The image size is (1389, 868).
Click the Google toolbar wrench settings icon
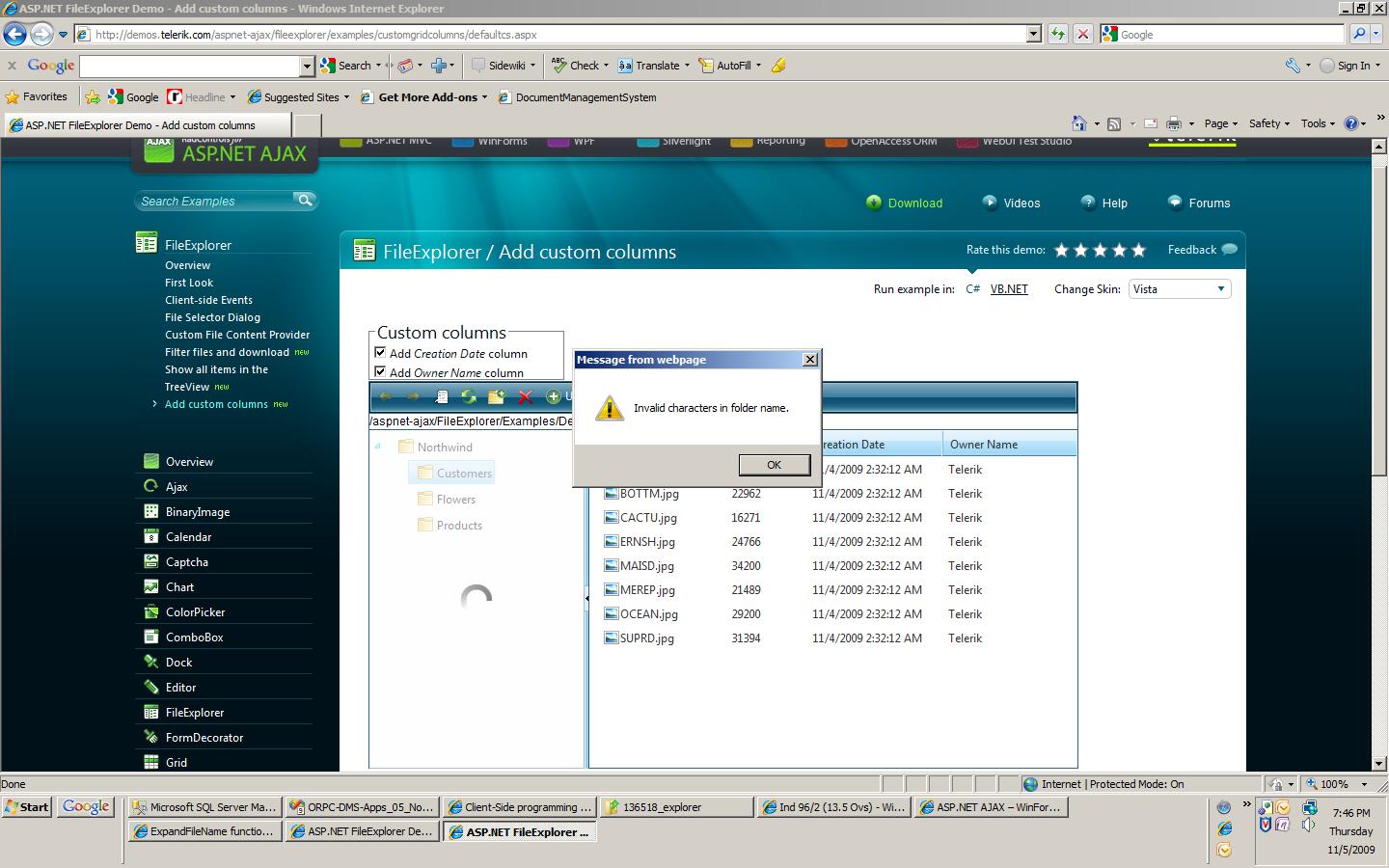(x=1293, y=66)
